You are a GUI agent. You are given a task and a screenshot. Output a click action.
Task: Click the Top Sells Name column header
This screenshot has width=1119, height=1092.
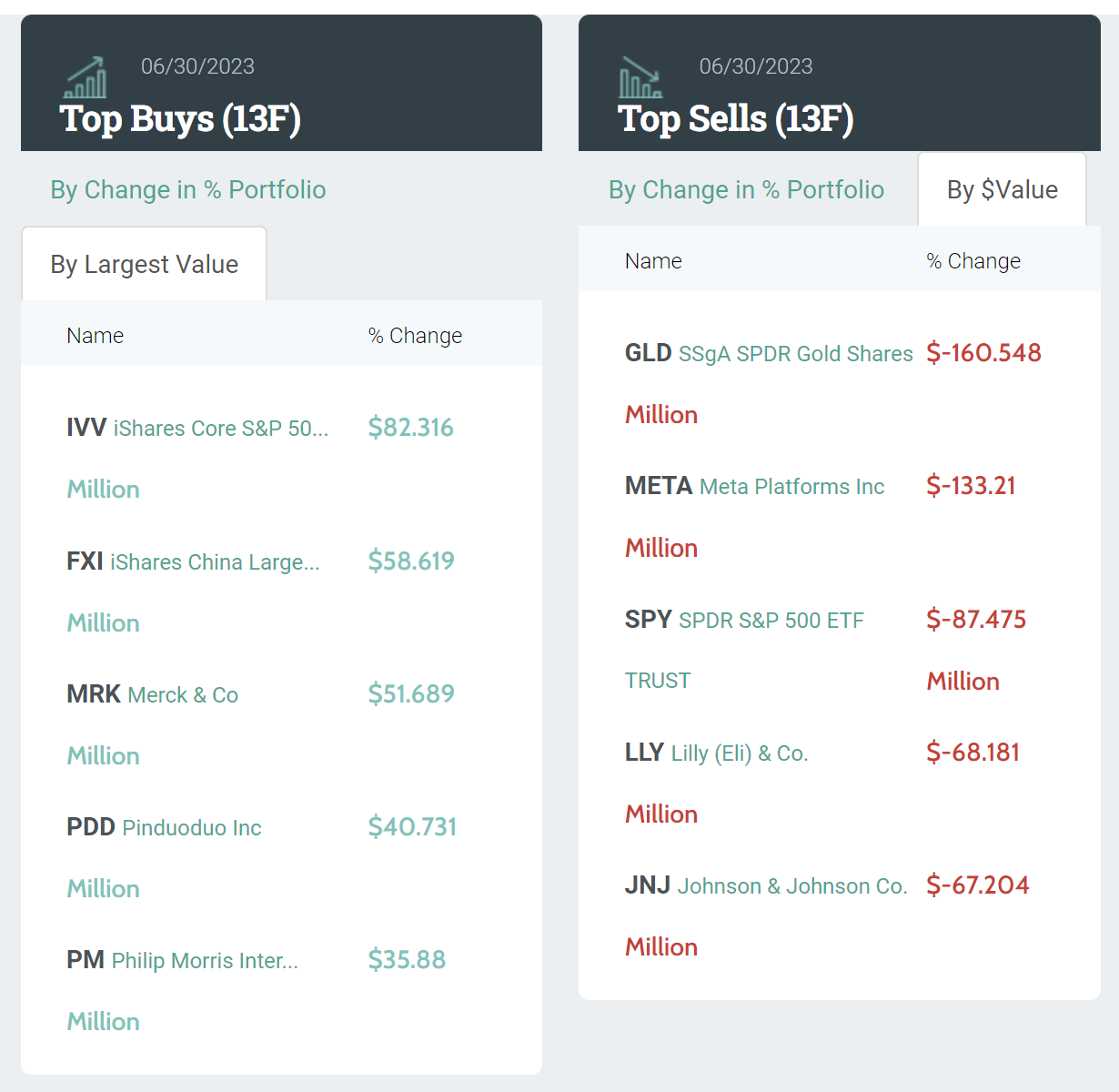653,261
